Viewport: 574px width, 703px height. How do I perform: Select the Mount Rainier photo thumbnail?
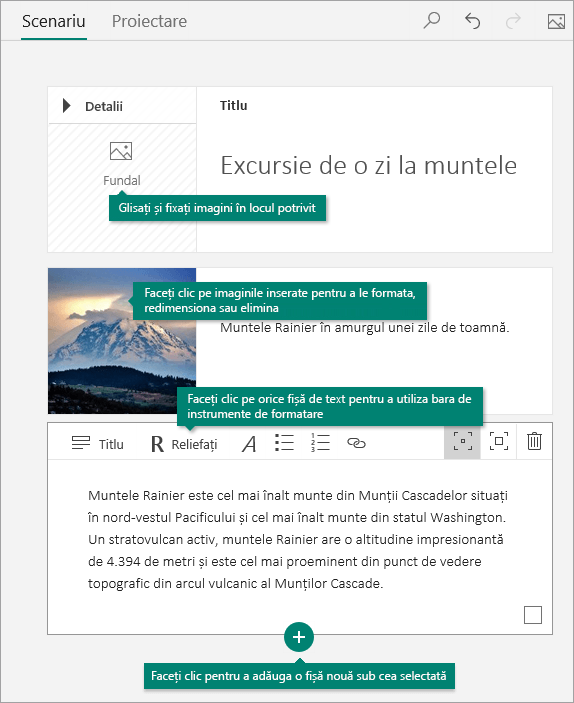coord(122,341)
